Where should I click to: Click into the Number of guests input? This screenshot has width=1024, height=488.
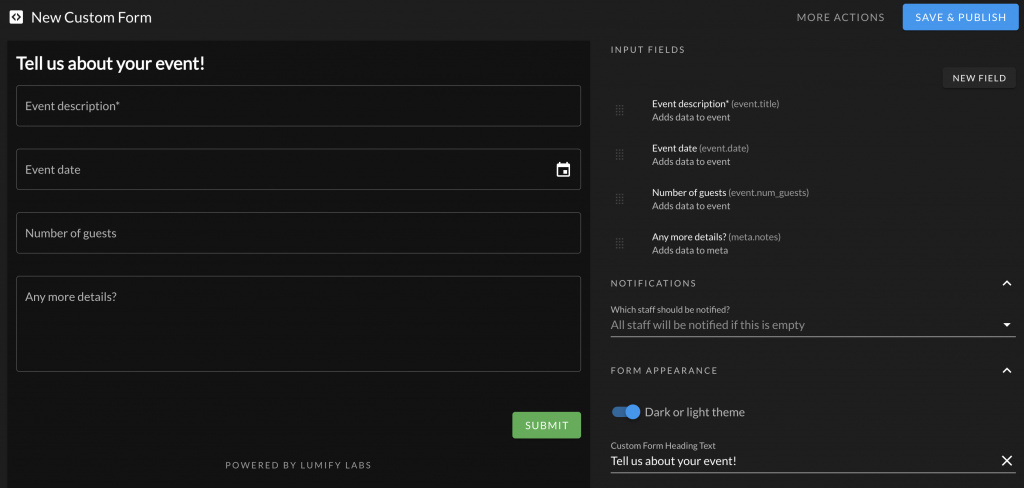[x=298, y=233]
